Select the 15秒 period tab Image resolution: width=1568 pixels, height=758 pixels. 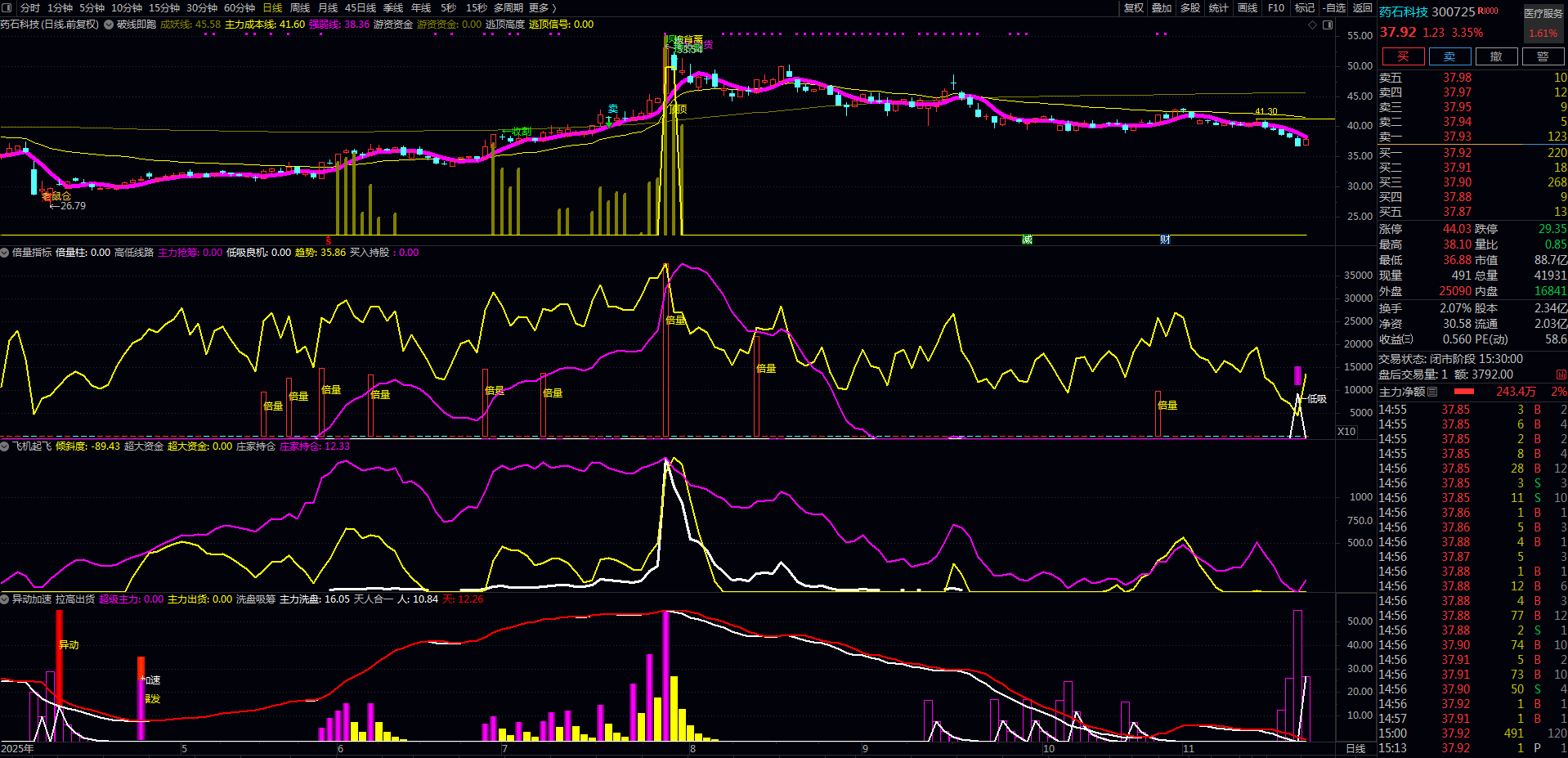476,7
